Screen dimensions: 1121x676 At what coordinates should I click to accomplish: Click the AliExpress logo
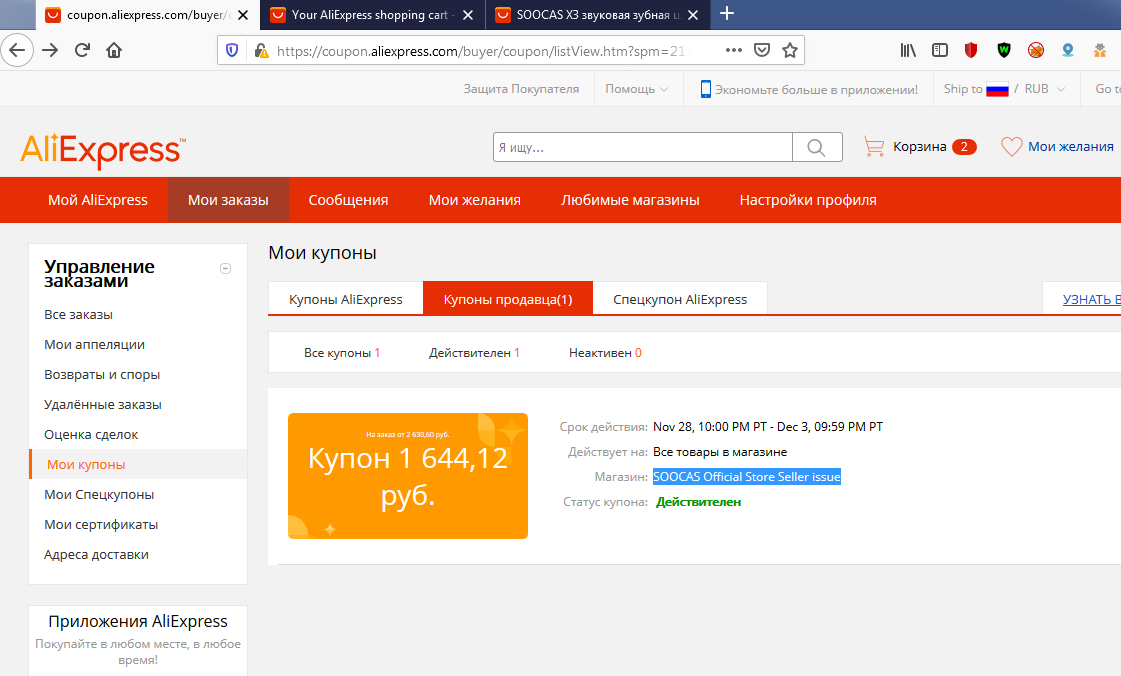[103, 150]
